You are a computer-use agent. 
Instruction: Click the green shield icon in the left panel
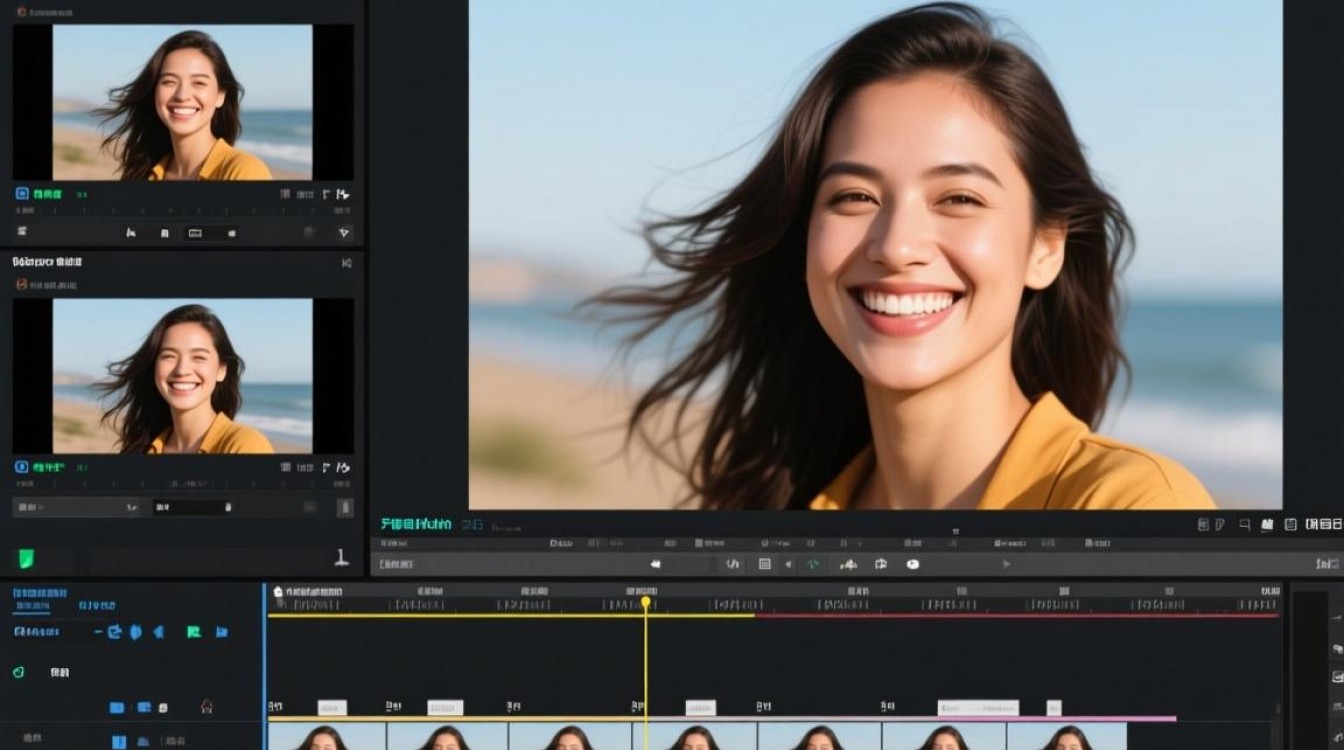click(26, 558)
